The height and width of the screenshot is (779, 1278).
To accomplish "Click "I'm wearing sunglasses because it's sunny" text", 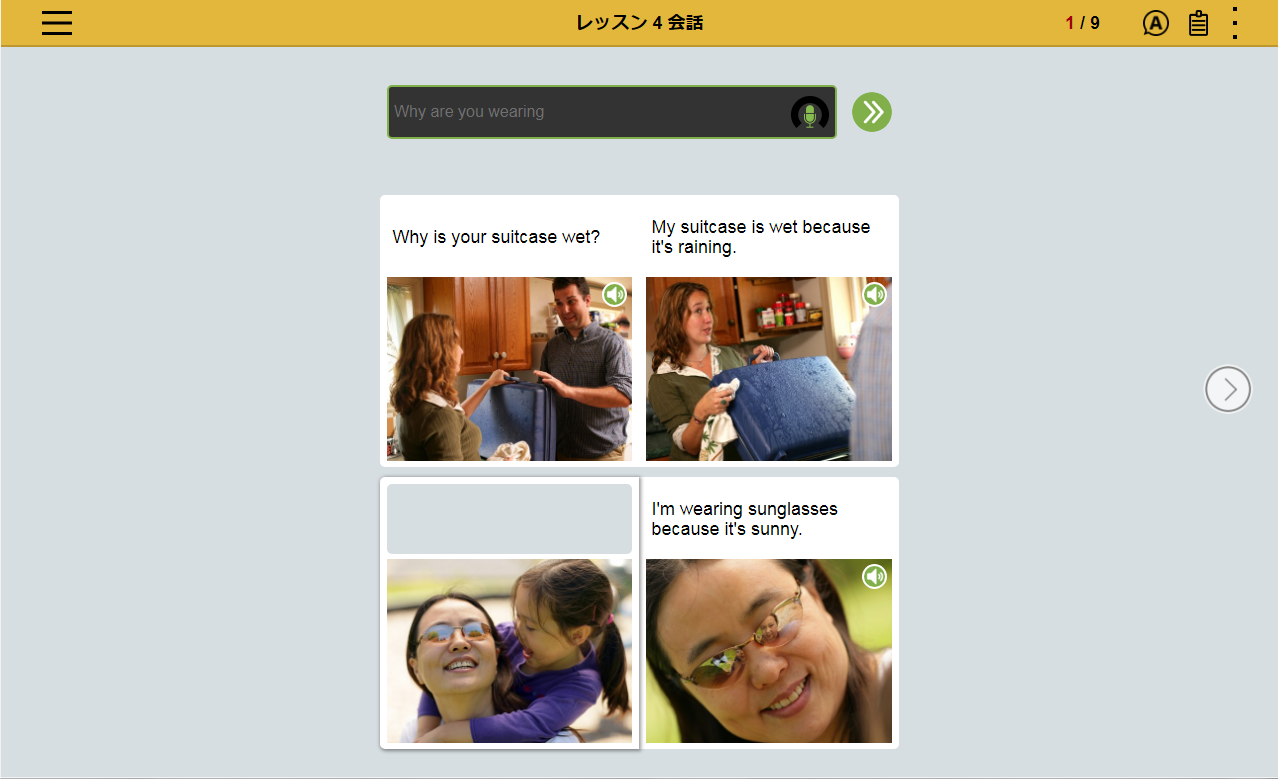I will click(x=744, y=519).
